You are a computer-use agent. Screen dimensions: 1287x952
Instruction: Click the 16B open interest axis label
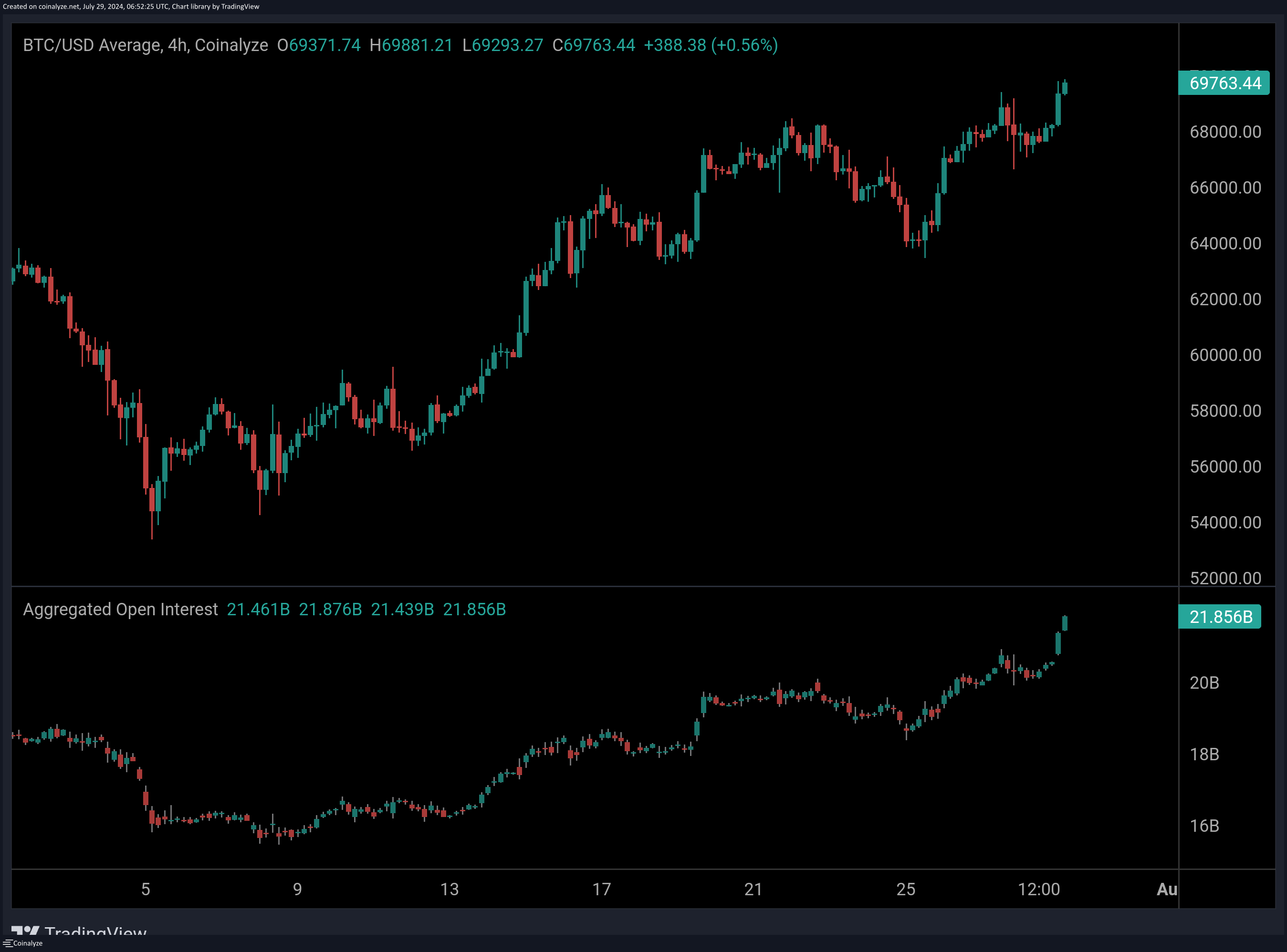(x=1204, y=826)
